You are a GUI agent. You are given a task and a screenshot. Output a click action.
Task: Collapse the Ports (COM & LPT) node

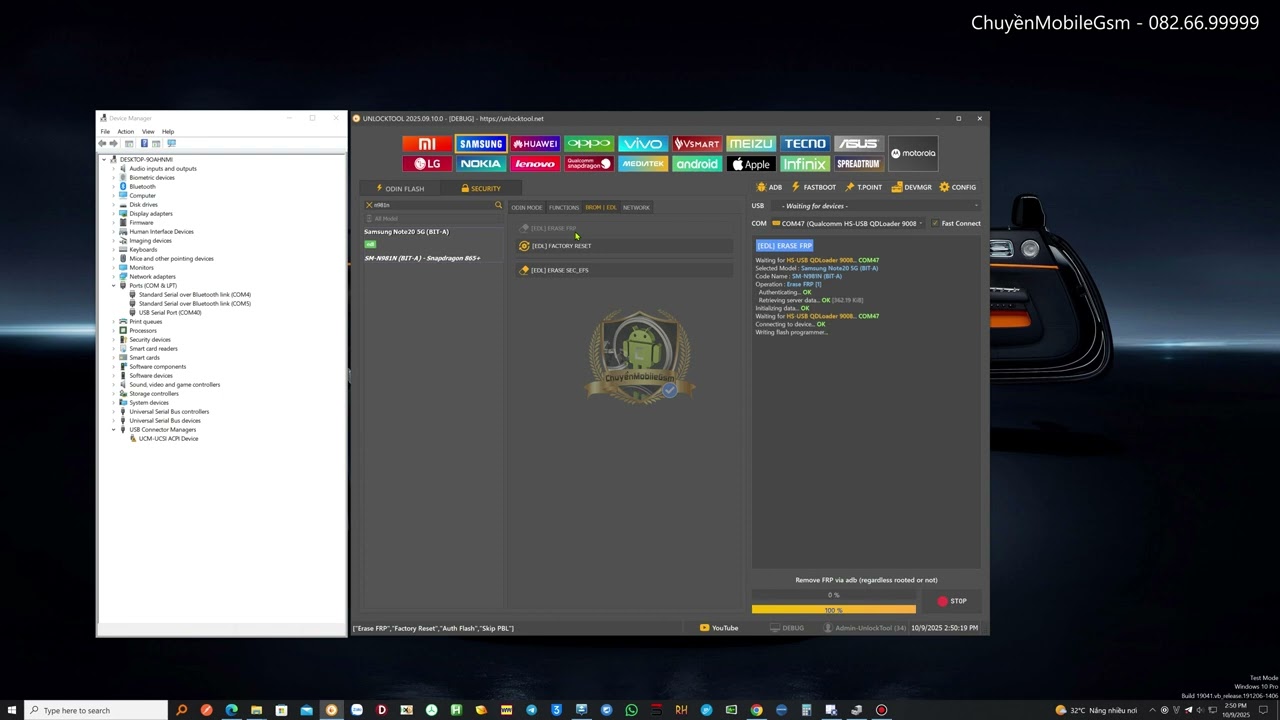click(113, 286)
